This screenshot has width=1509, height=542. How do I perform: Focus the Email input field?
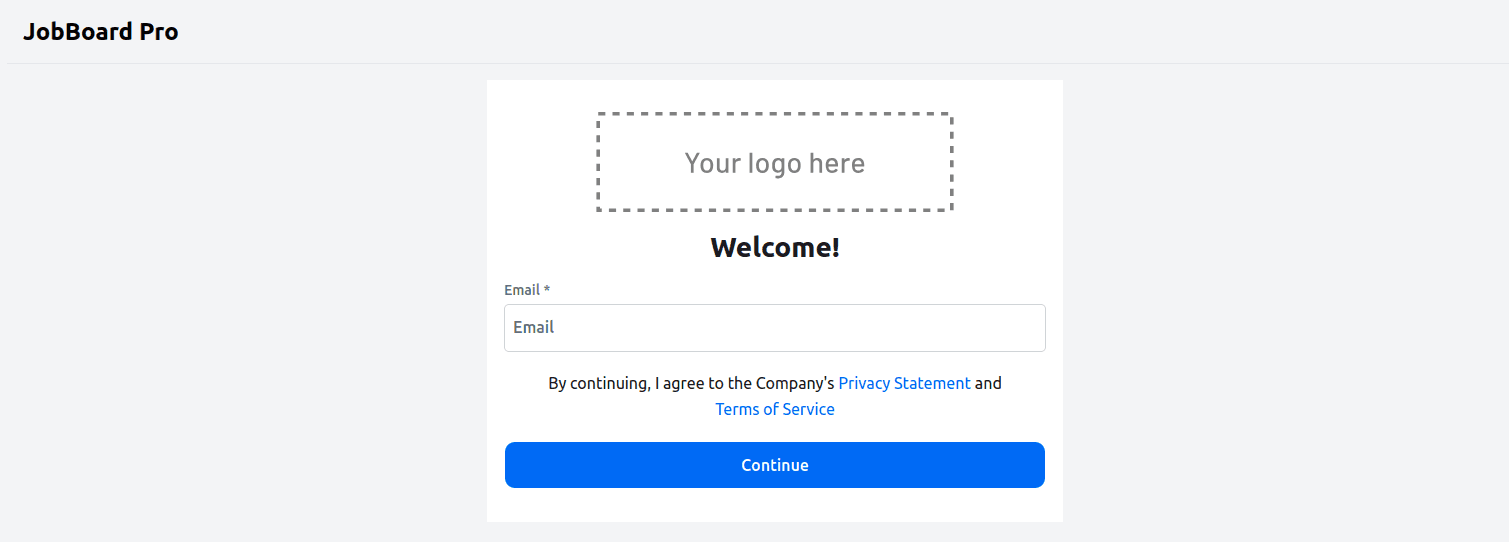(x=775, y=328)
